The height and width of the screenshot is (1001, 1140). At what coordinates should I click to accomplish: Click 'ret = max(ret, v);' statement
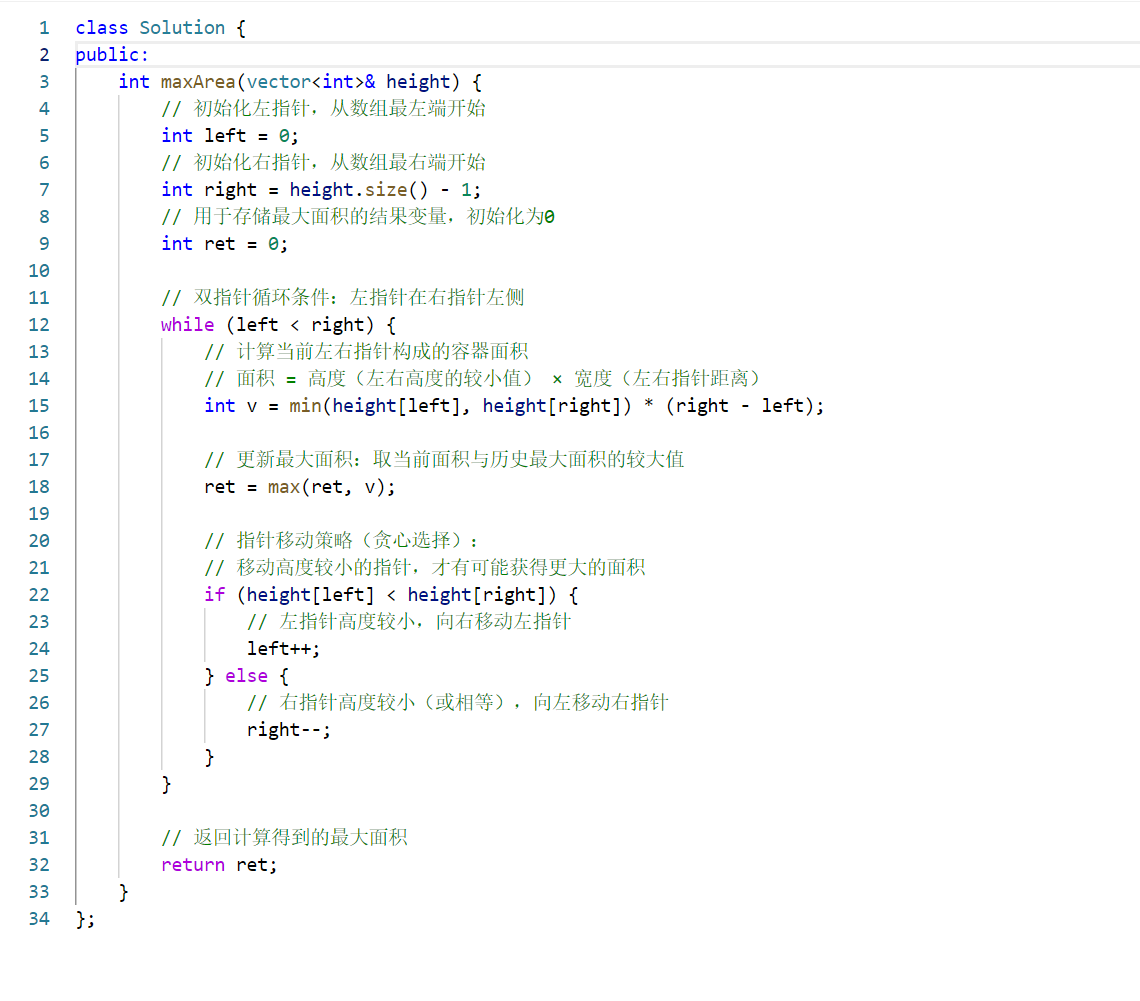(x=300, y=487)
